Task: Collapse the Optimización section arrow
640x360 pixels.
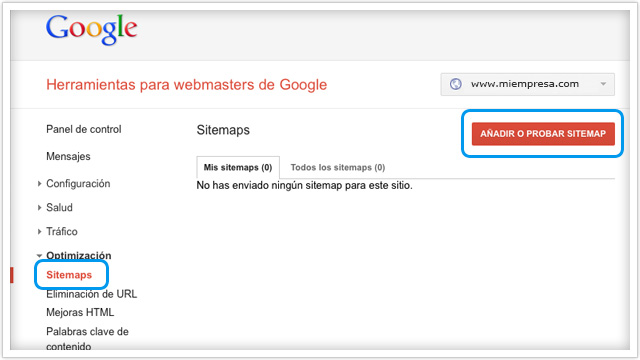Action: click(39, 256)
